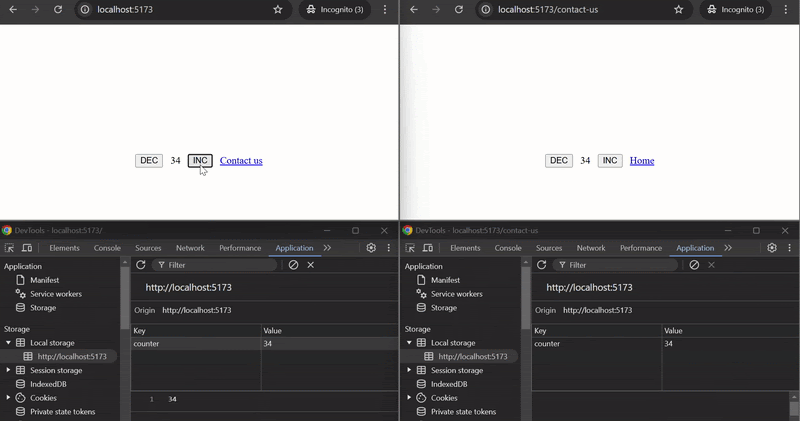Toggle device toolbar in left DevTools
Screen dimensions: 800x421
coord(27,248)
